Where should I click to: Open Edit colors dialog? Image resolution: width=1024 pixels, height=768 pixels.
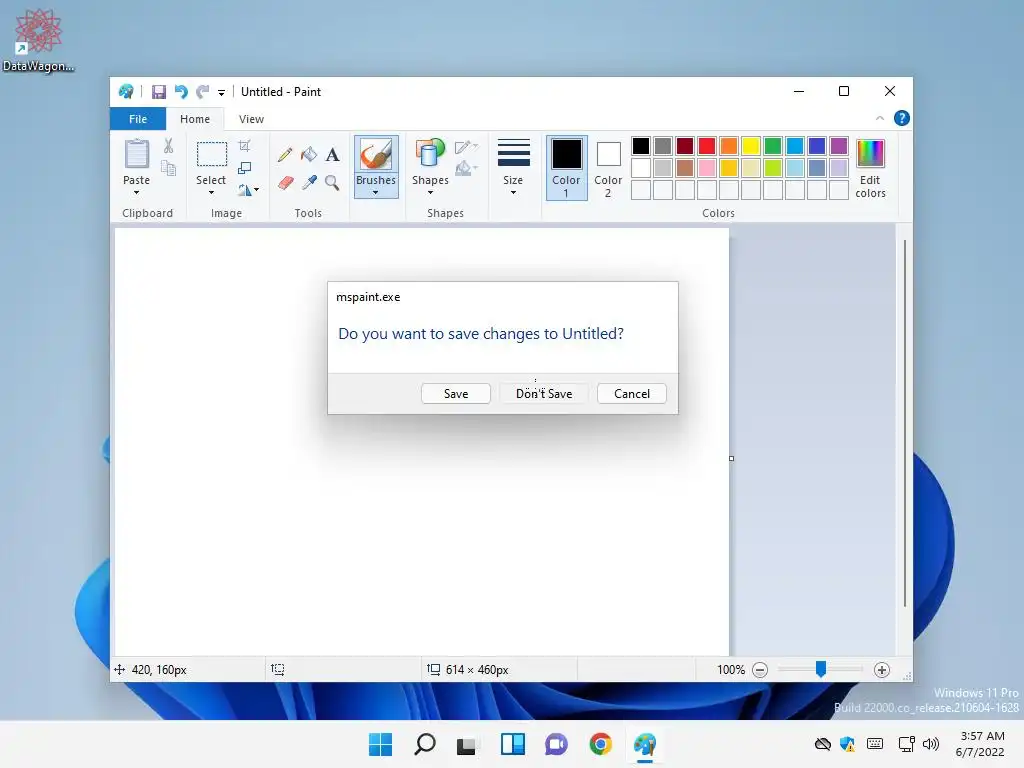pos(871,168)
